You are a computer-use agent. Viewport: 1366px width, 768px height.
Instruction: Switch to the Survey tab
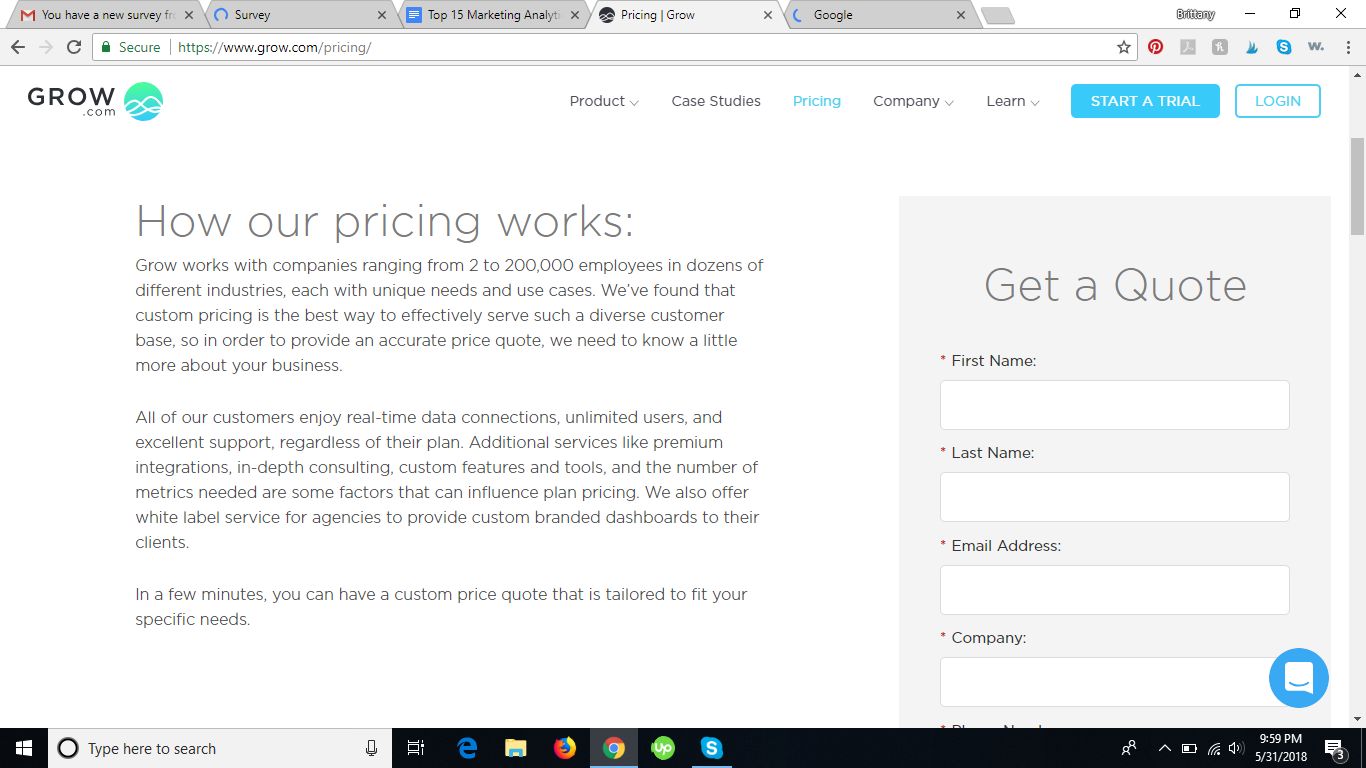[x=300, y=15]
